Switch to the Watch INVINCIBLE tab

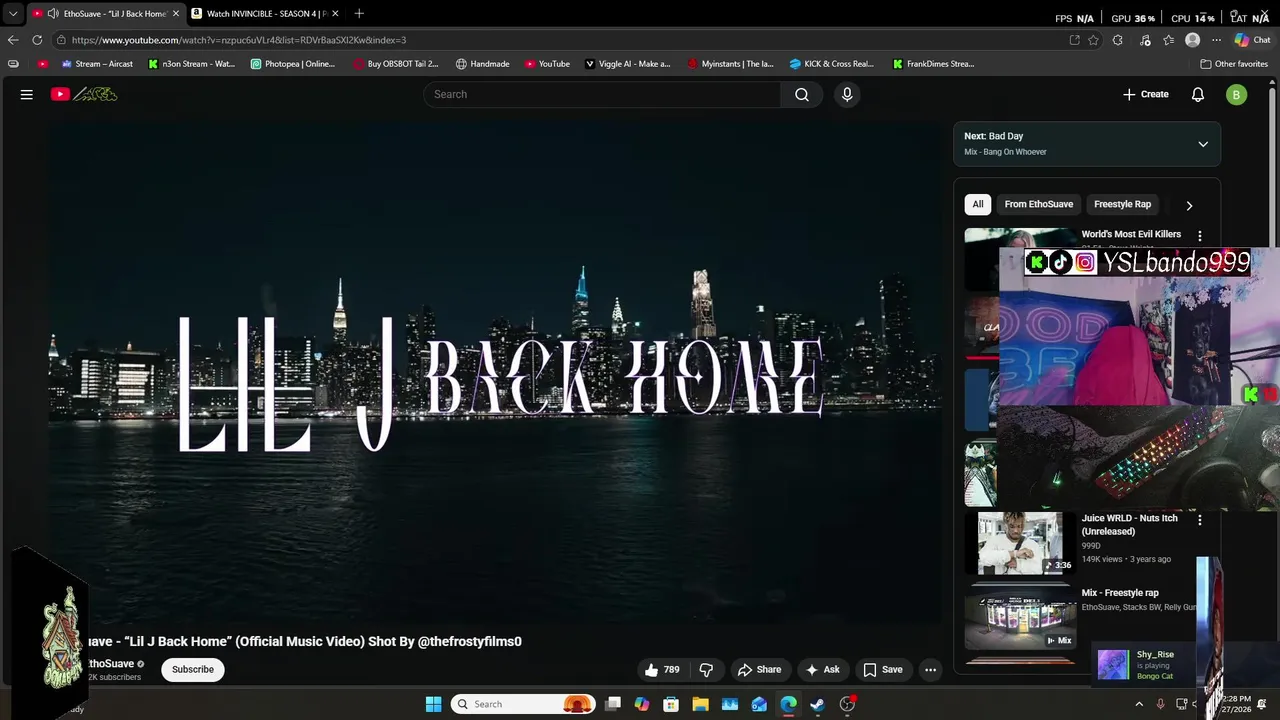click(x=266, y=14)
